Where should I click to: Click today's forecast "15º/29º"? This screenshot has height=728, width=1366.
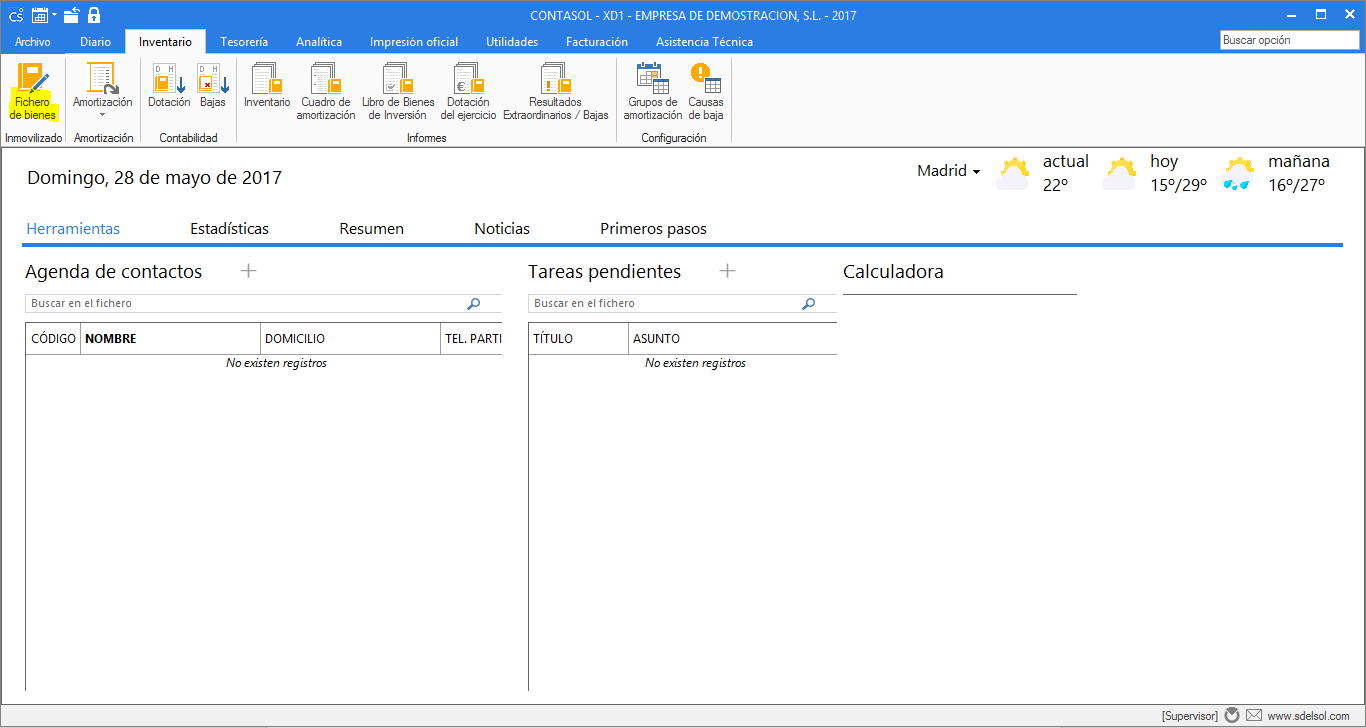coord(1178,185)
